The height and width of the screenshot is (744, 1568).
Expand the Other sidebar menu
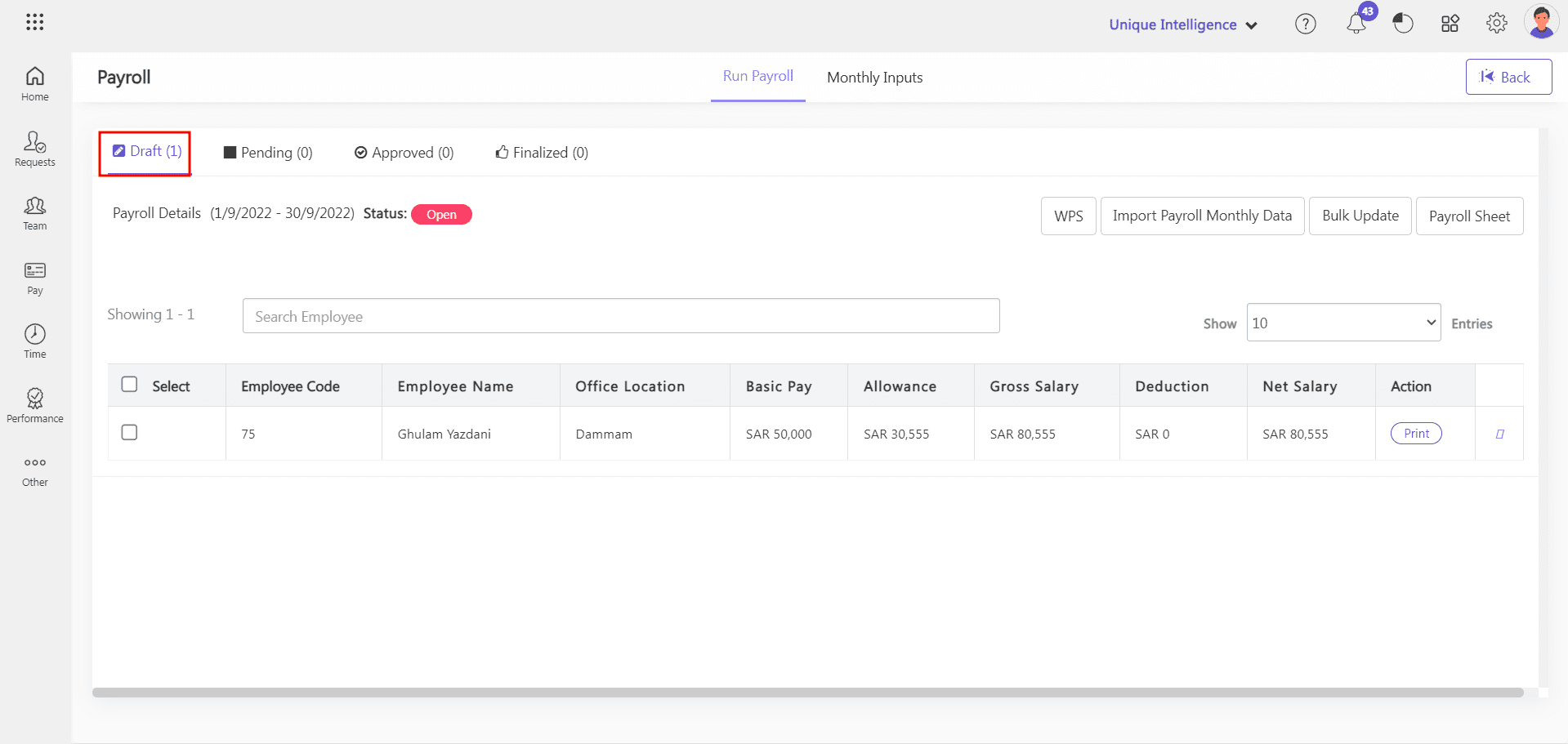point(35,470)
